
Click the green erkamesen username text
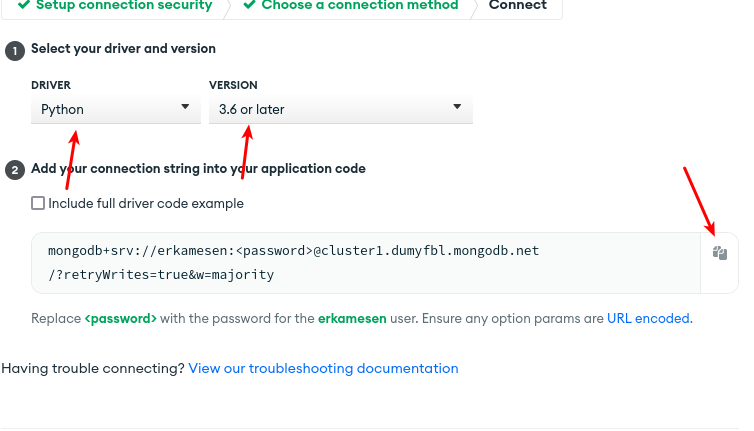(x=352, y=318)
